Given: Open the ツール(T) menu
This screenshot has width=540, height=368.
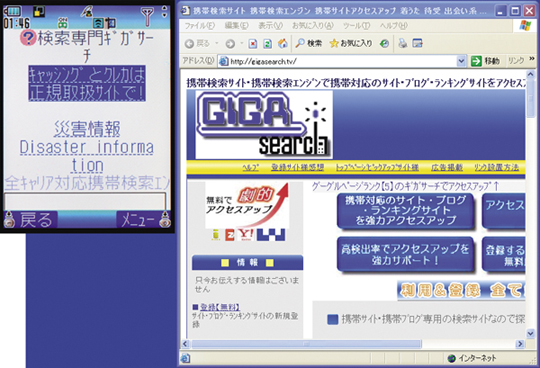Looking at the screenshot, I should pyautogui.click(x=356, y=26).
